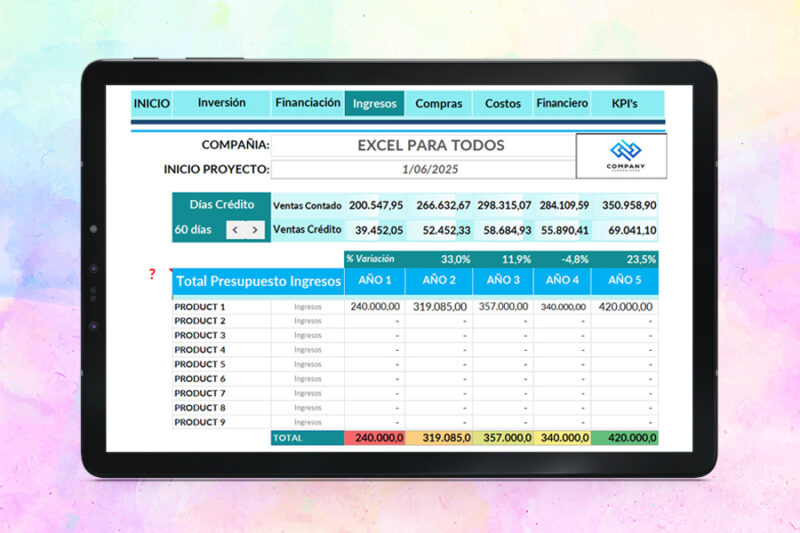
Task: Select Ventas Contado value 200.547,95
Action: [376, 206]
